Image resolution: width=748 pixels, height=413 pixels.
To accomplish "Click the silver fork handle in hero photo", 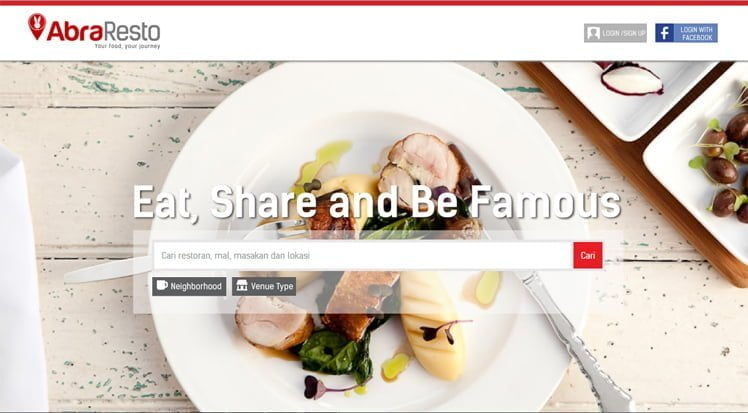I will (580, 344).
